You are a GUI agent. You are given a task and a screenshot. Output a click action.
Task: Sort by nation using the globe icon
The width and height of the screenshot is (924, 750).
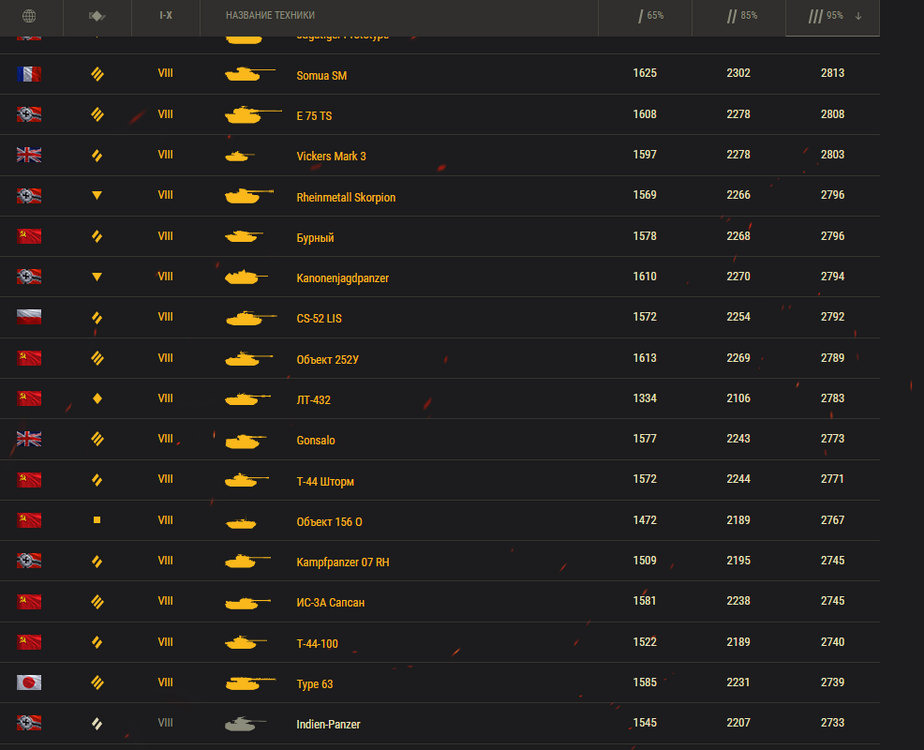coord(29,16)
